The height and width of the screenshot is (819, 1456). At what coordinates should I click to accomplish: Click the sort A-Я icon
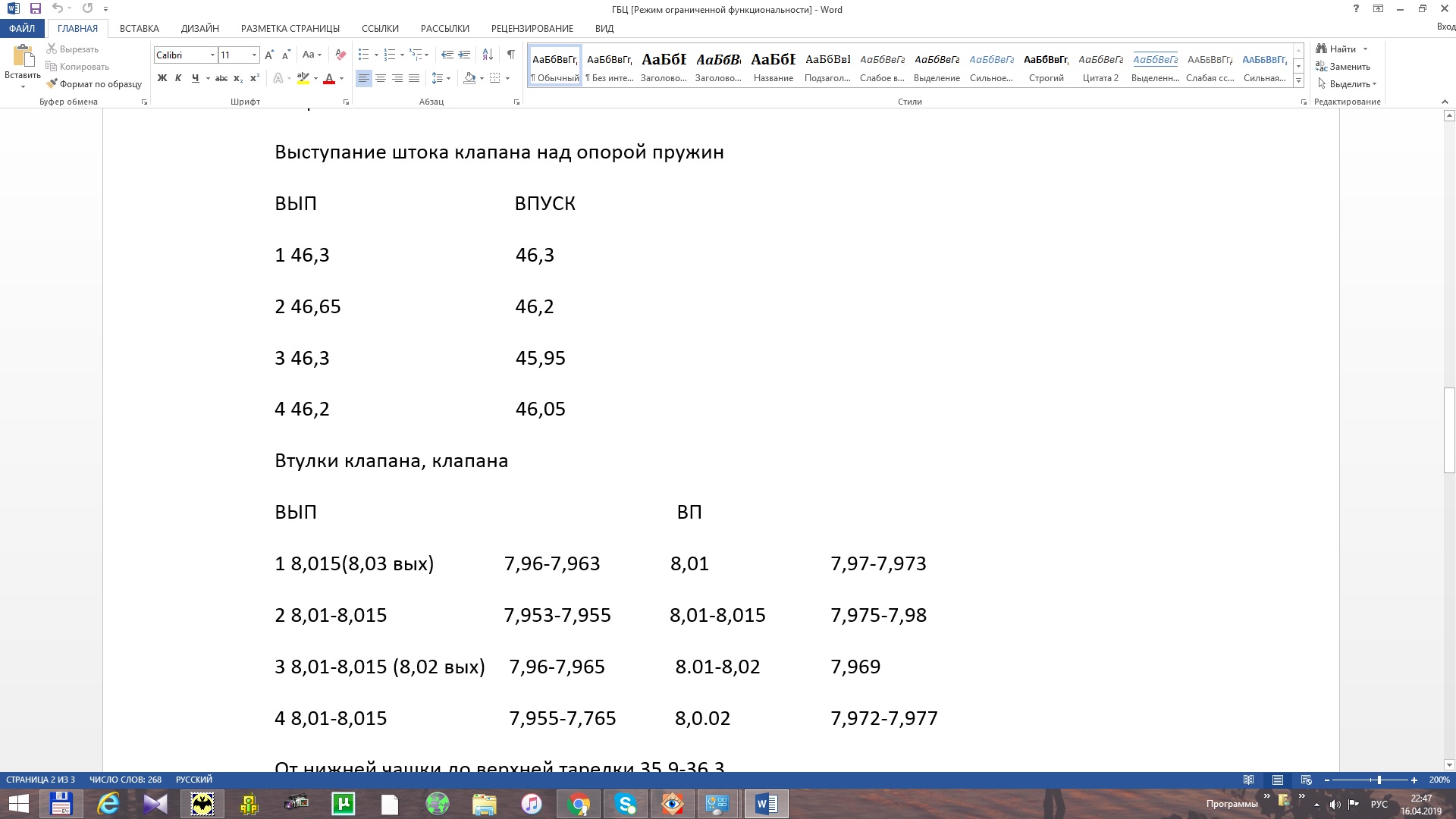click(x=488, y=55)
